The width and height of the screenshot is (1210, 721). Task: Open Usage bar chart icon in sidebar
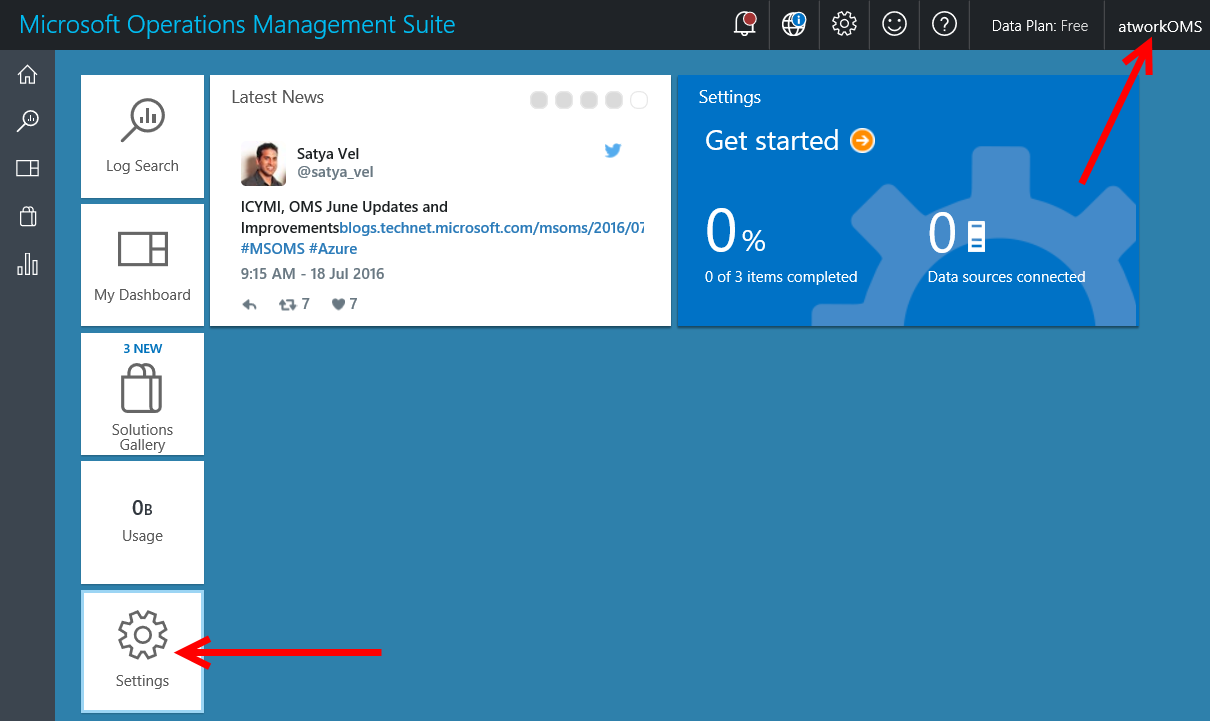coord(28,264)
